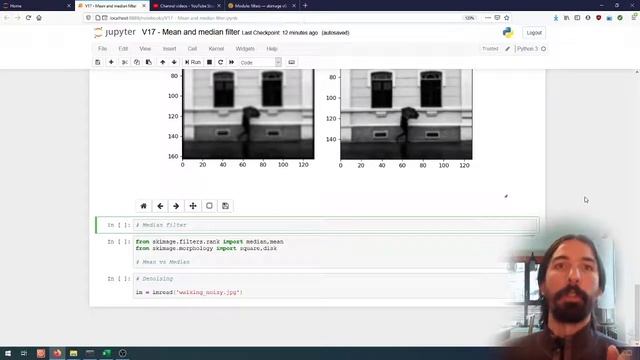The image size is (640, 360).
Task: Go to browser home page icon
Action: 39,18
